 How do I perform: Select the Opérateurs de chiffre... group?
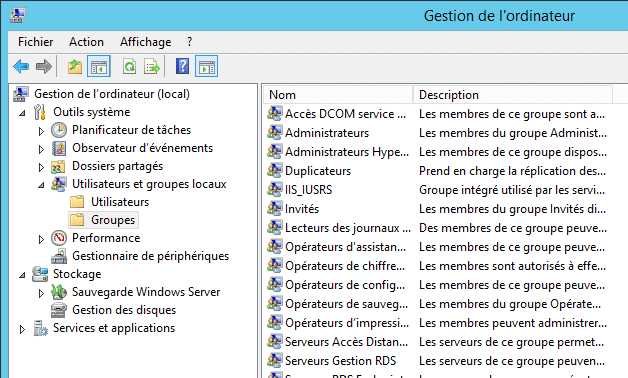click(345, 266)
